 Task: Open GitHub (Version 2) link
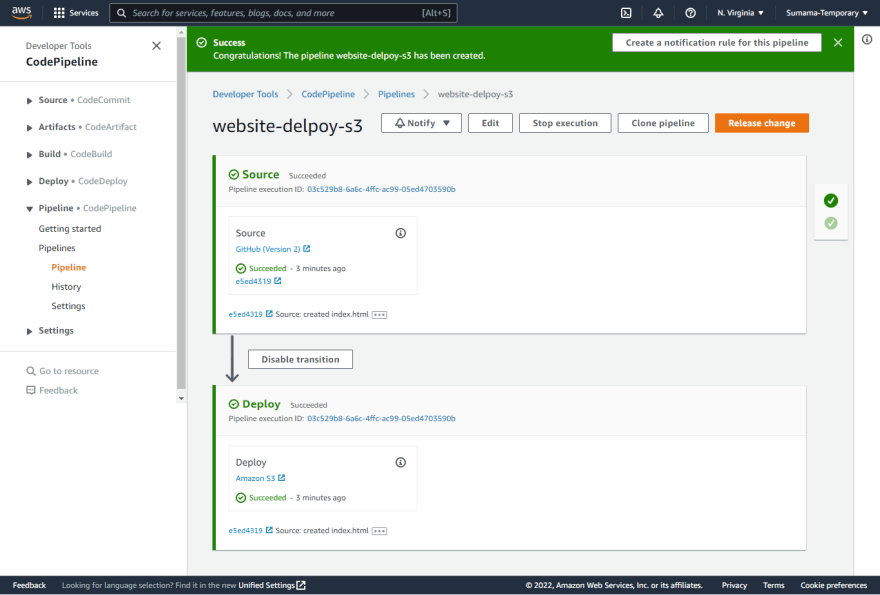tap(268, 249)
